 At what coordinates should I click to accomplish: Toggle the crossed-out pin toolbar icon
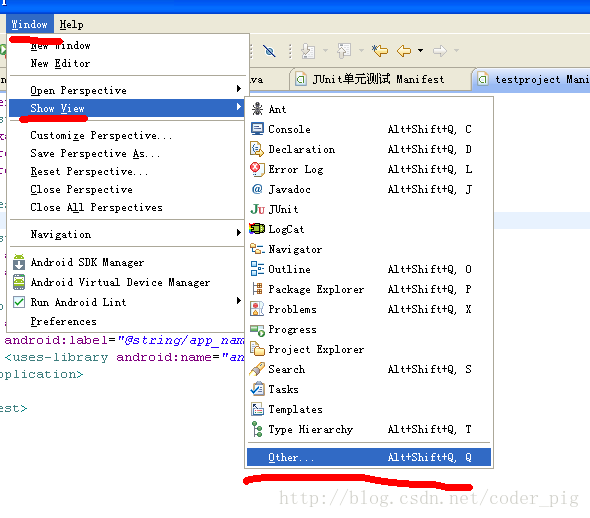click(x=269, y=50)
